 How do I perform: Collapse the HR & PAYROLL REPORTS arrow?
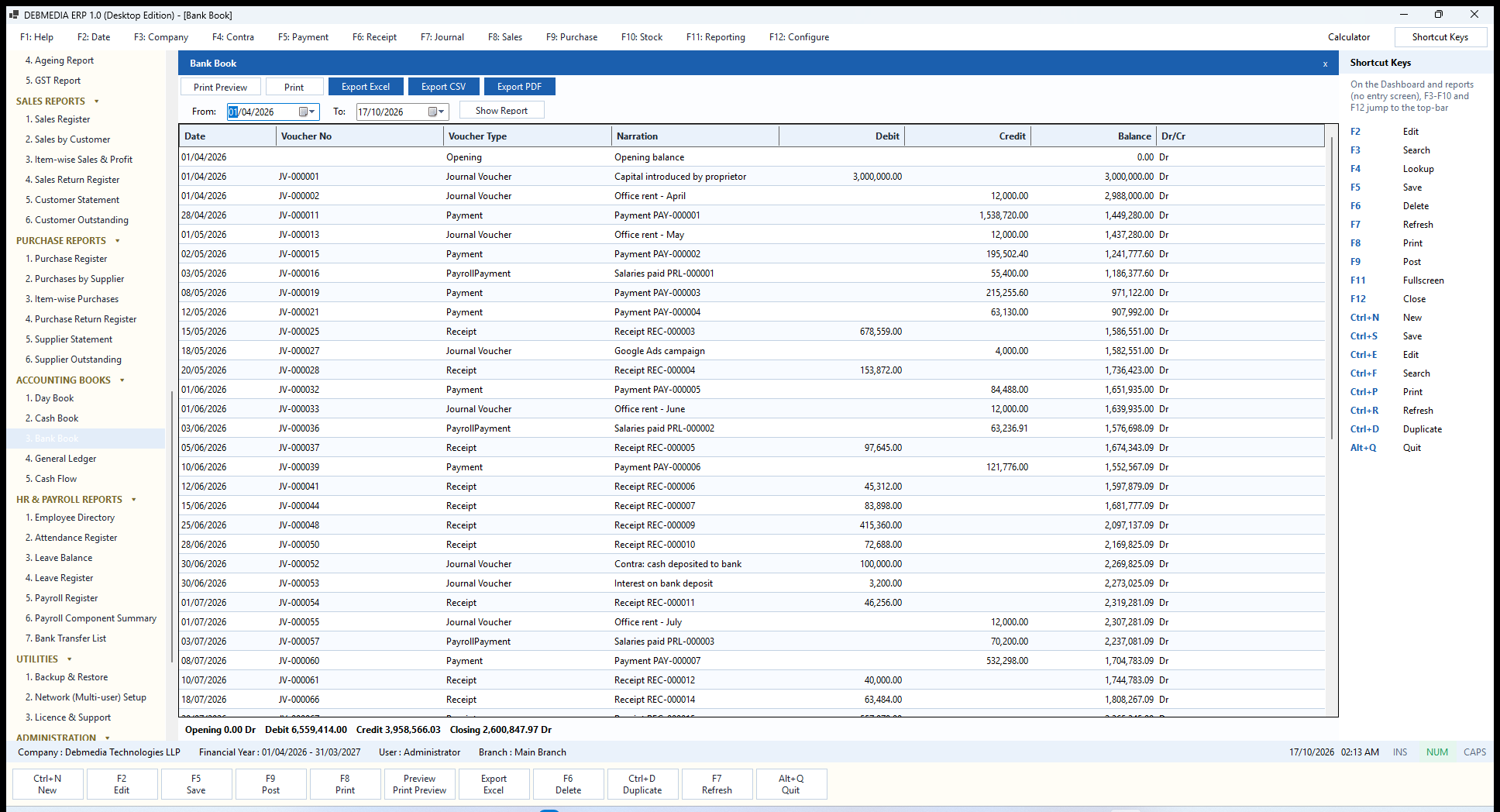point(134,500)
